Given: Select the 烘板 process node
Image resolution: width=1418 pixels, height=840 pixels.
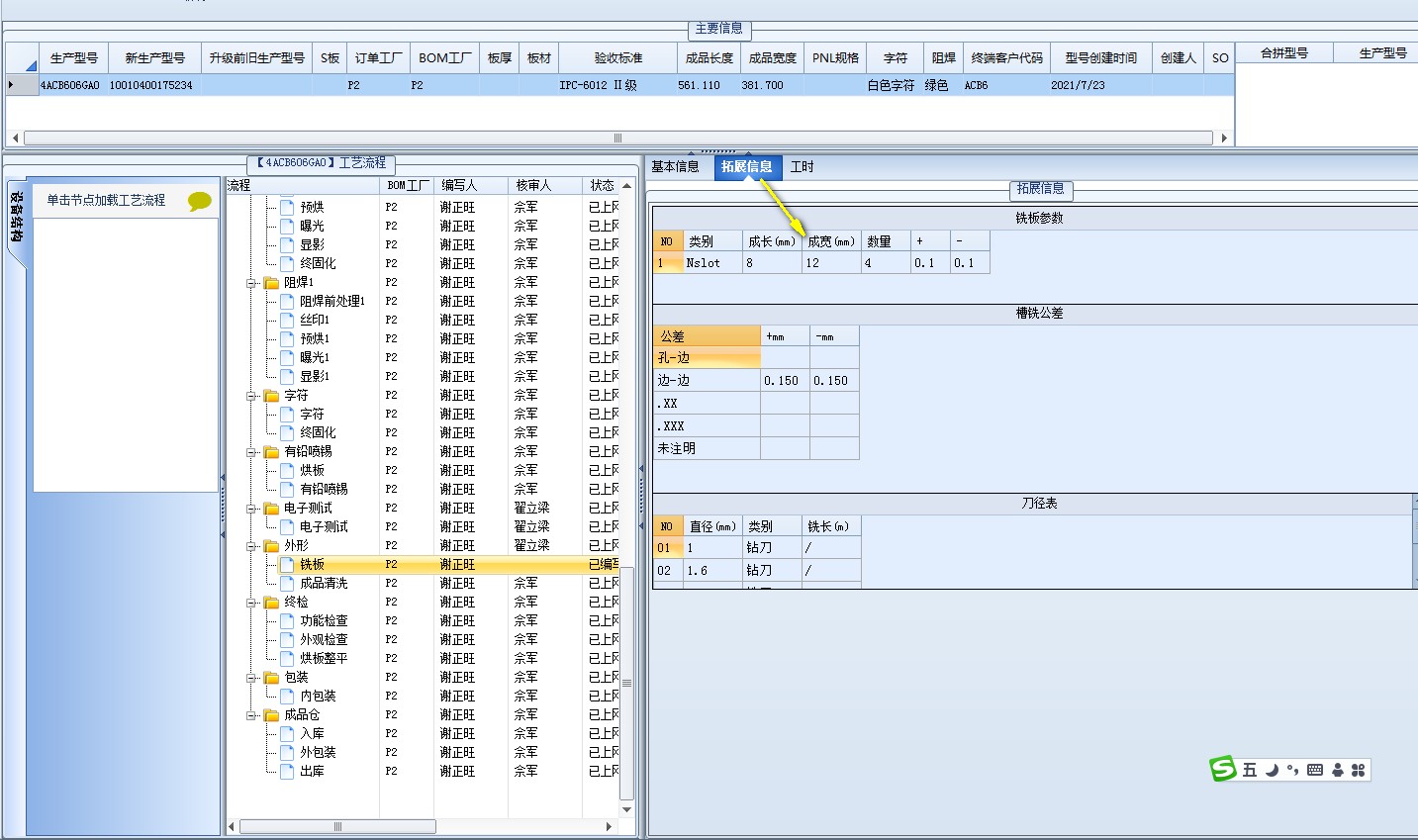Looking at the screenshot, I should [x=312, y=471].
